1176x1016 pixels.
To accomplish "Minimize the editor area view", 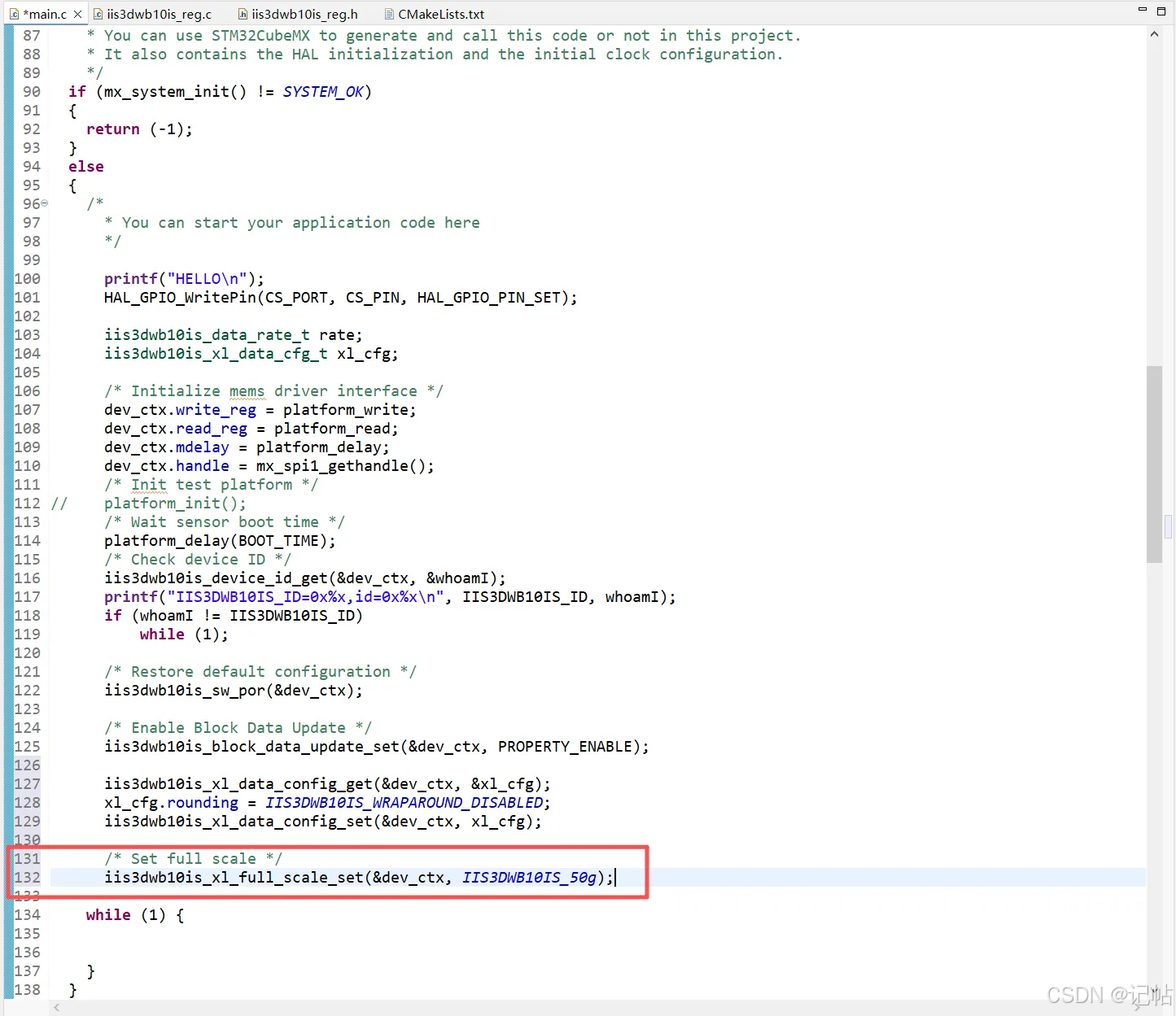I will (x=1142, y=10).
